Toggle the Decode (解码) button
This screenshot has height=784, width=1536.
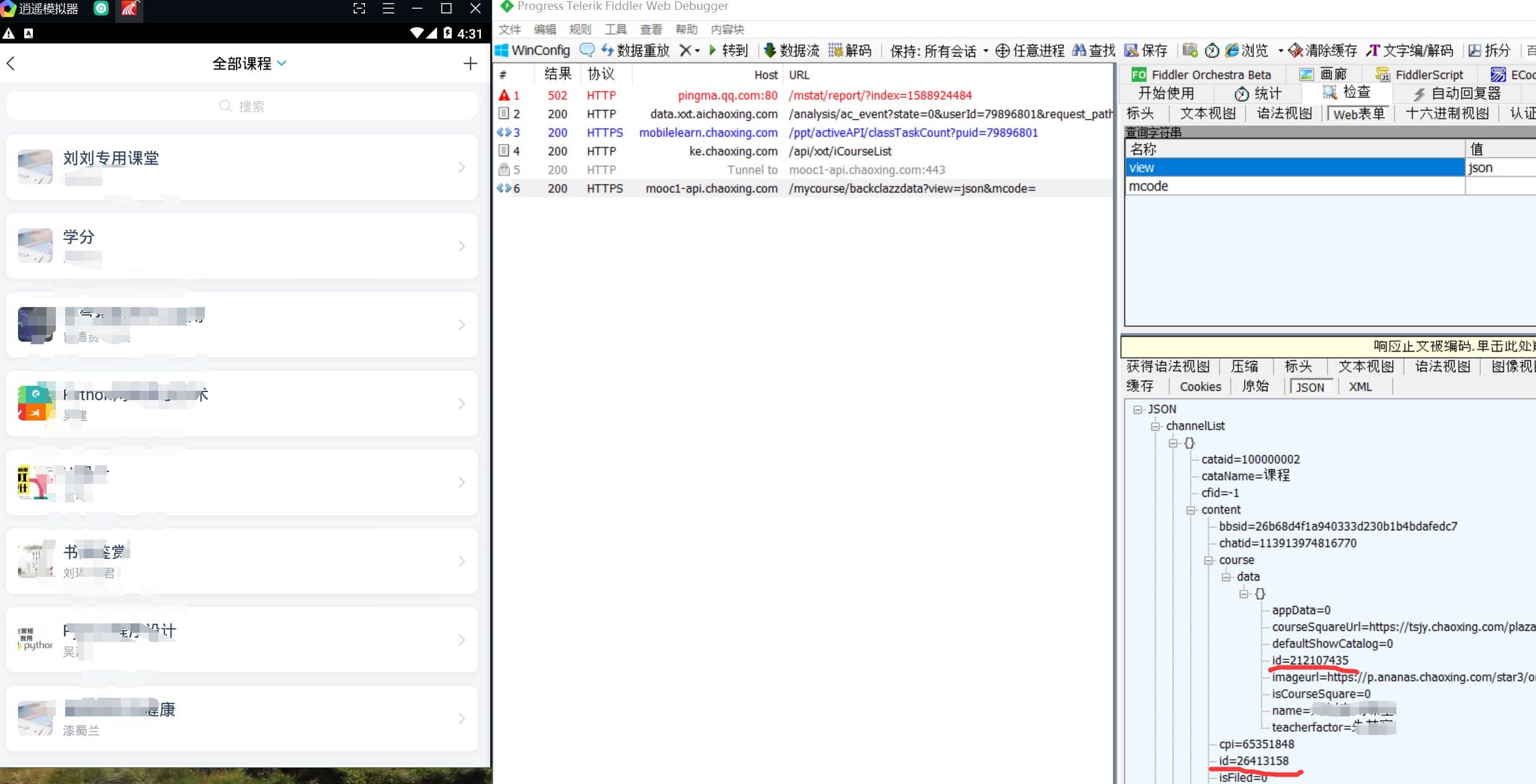850,50
